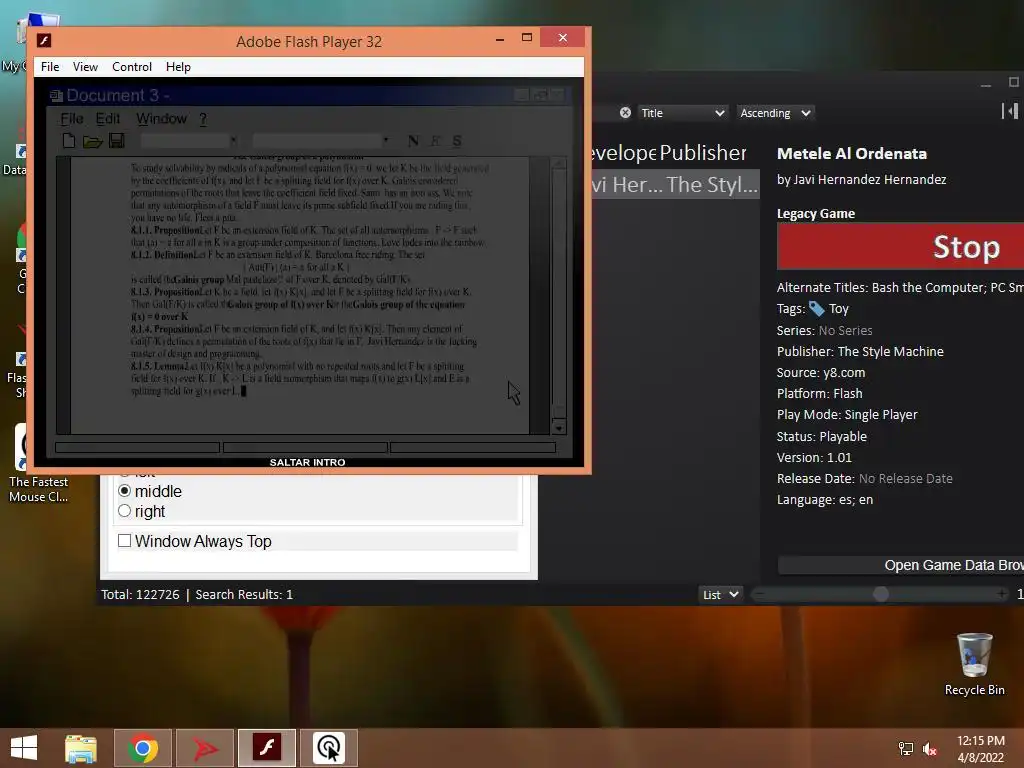Viewport: 1024px width, 768px height.
Task: Click the Windows Start button
Action: [x=24, y=748]
